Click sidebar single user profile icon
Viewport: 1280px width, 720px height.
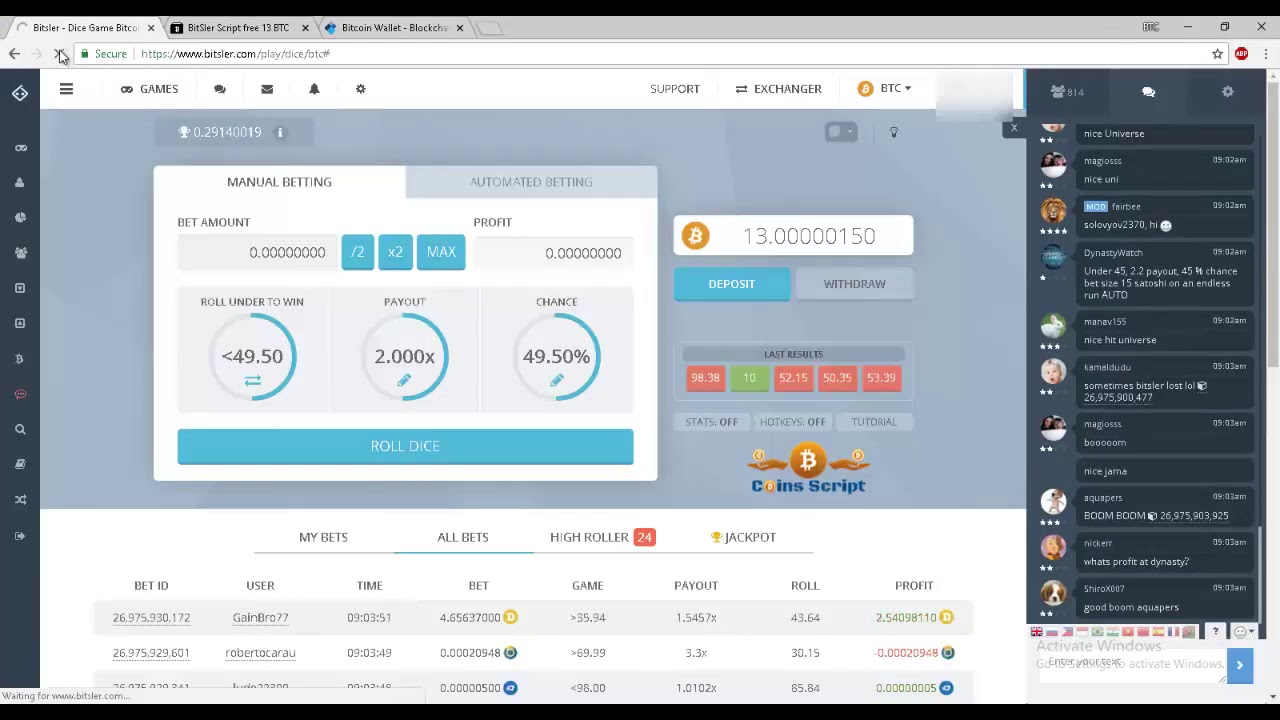click(x=20, y=183)
